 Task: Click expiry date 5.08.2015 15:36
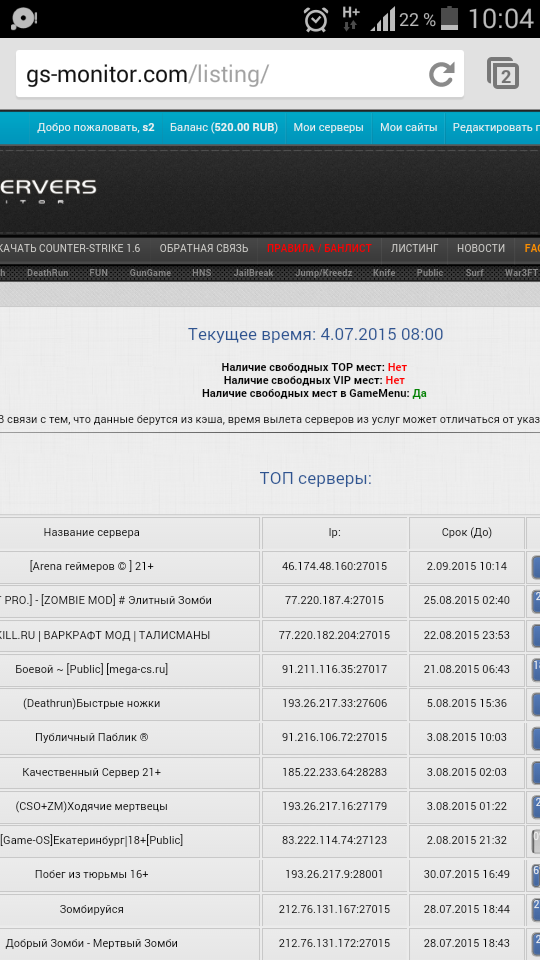point(467,704)
